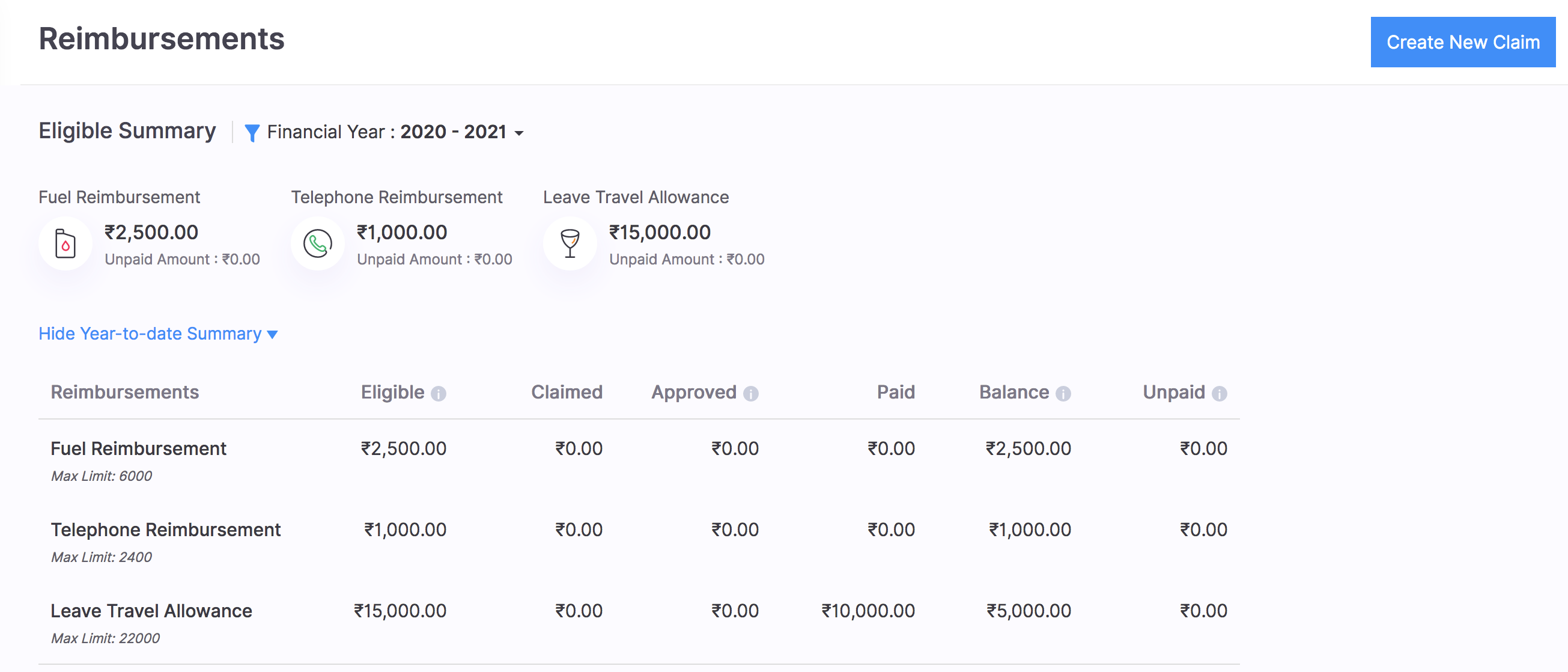The height and width of the screenshot is (672, 1568).
Task: Click the Leave Travel Allowance table row name
Action: point(151,611)
